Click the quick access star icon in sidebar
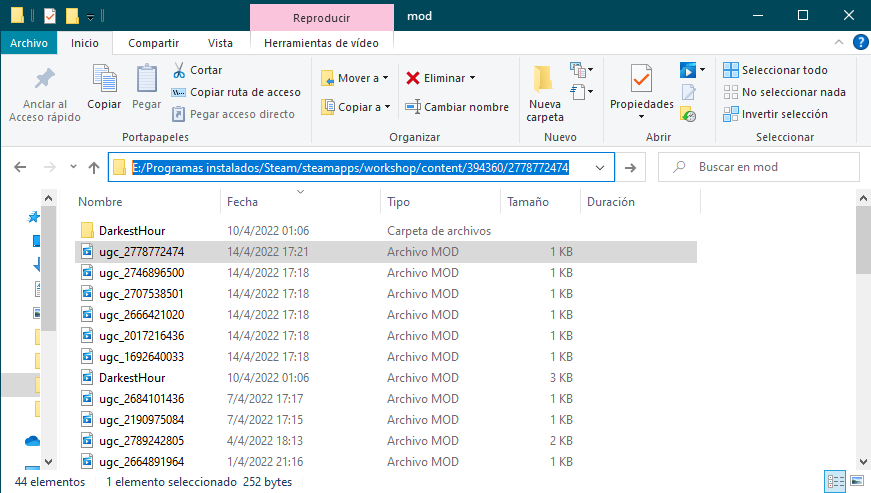The height and width of the screenshot is (493, 871). [x=33, y=217]
